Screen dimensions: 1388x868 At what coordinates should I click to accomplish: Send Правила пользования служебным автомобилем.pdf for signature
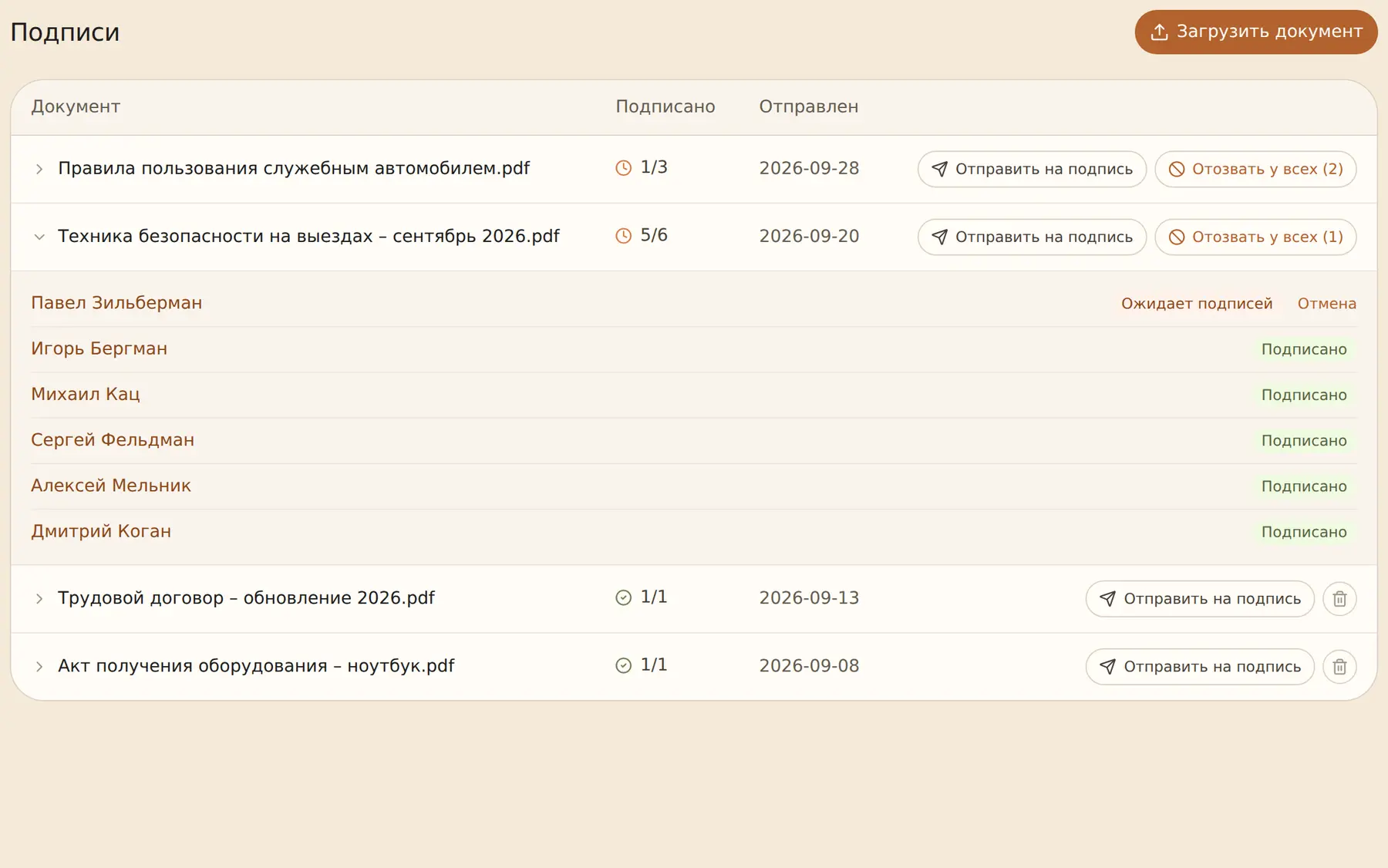coord(1032,169)
